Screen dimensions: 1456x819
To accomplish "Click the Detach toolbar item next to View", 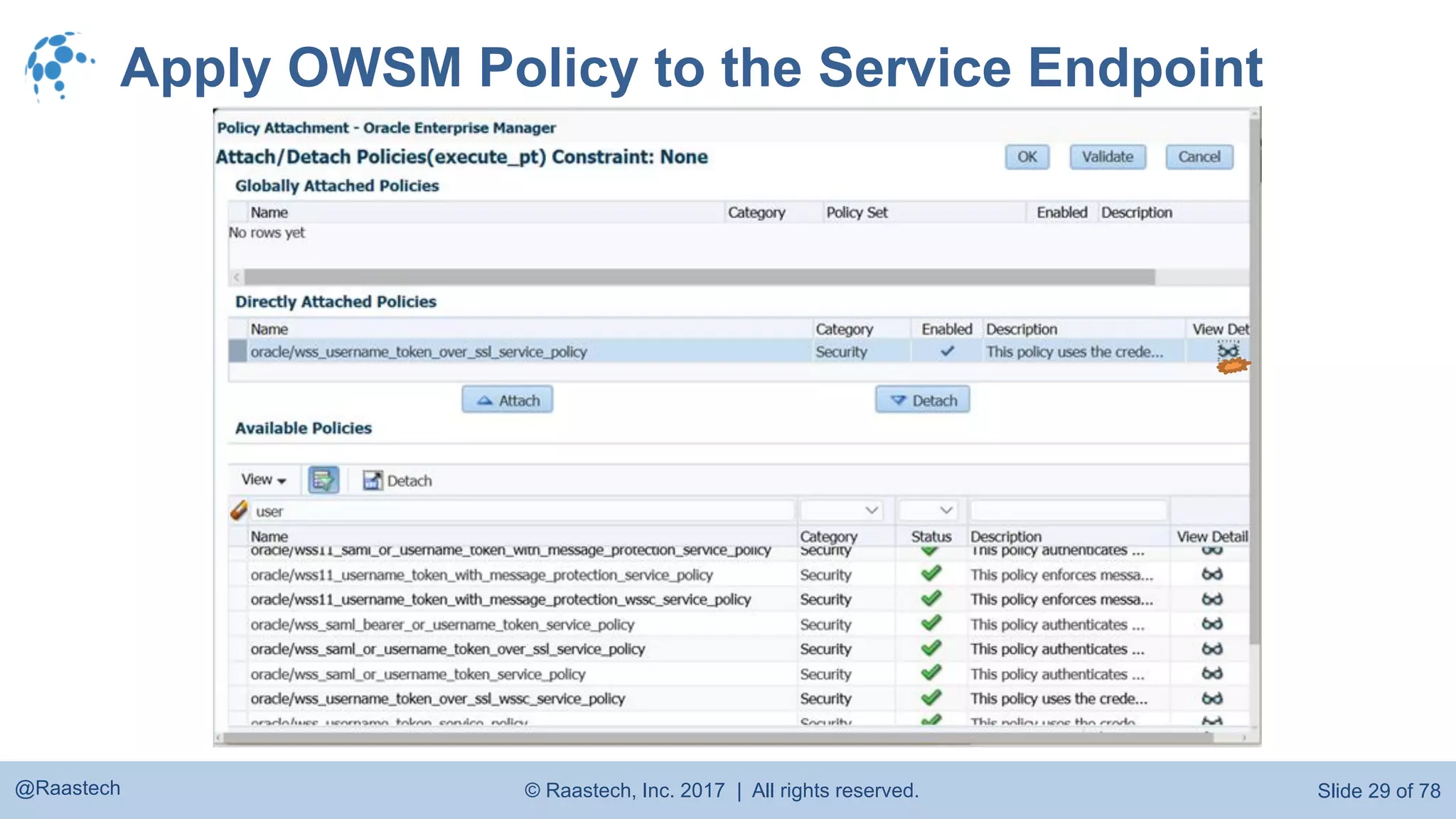I will tap(397, 481).
